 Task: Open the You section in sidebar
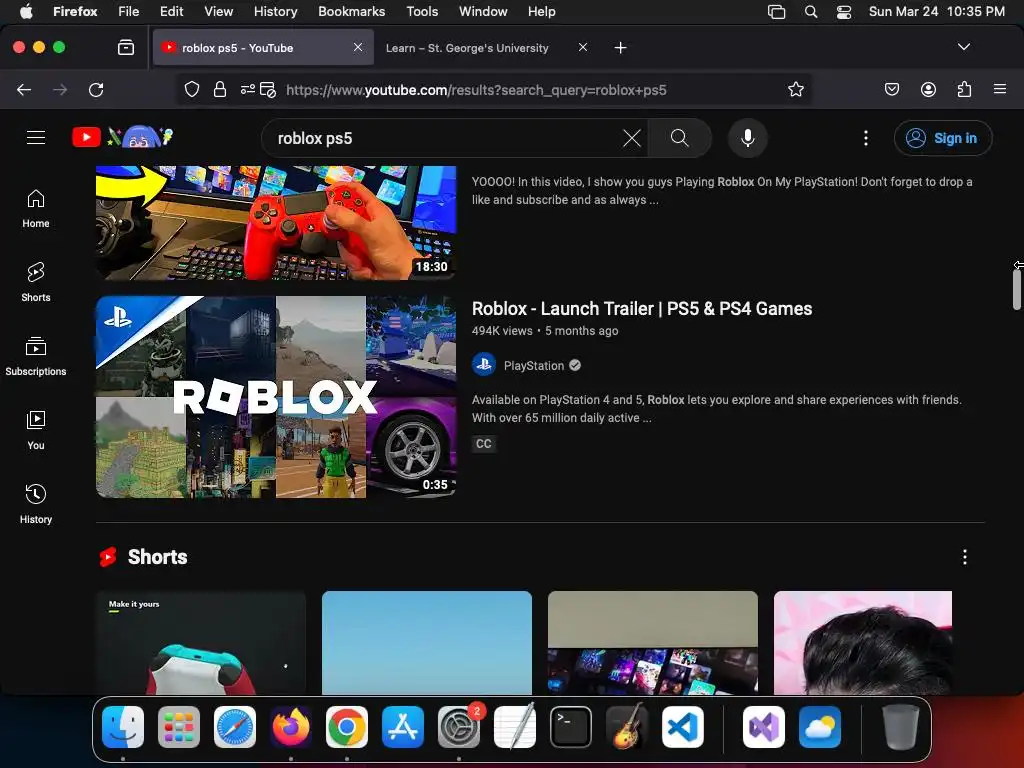pos(36,430)
